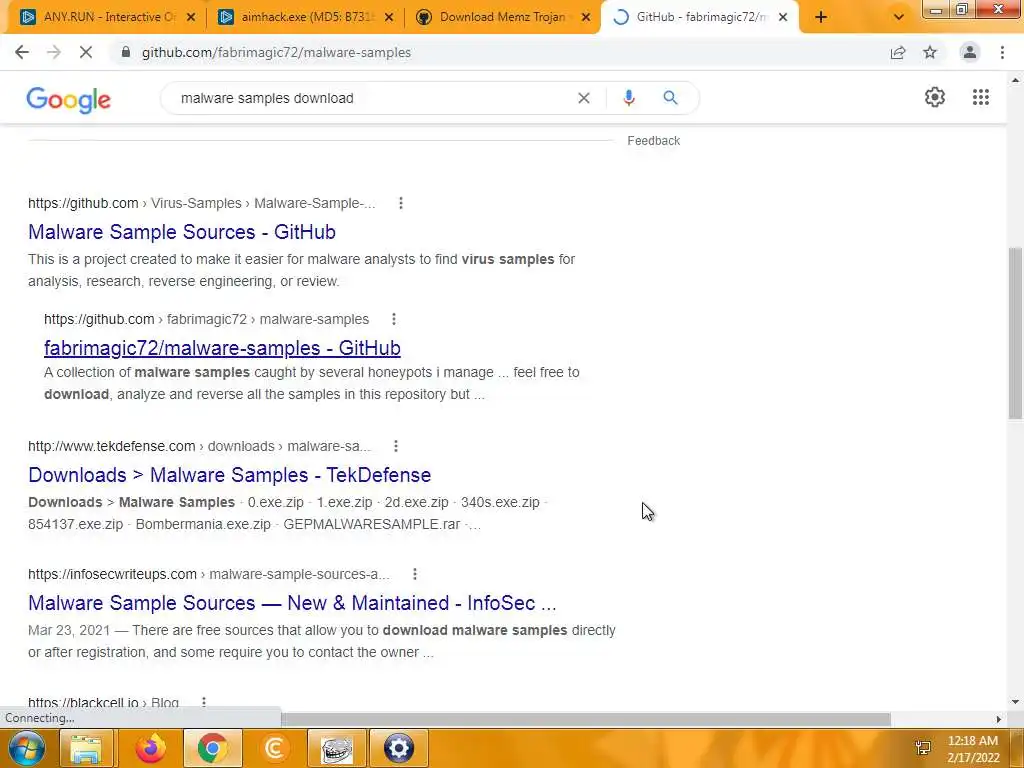Click the Feedback link
The image size is (1024, 768).
point(653,140)
